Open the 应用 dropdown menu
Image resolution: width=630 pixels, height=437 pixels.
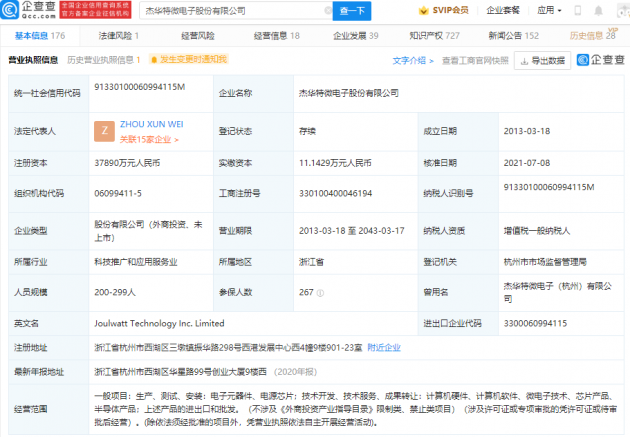(x=549, y=10)
